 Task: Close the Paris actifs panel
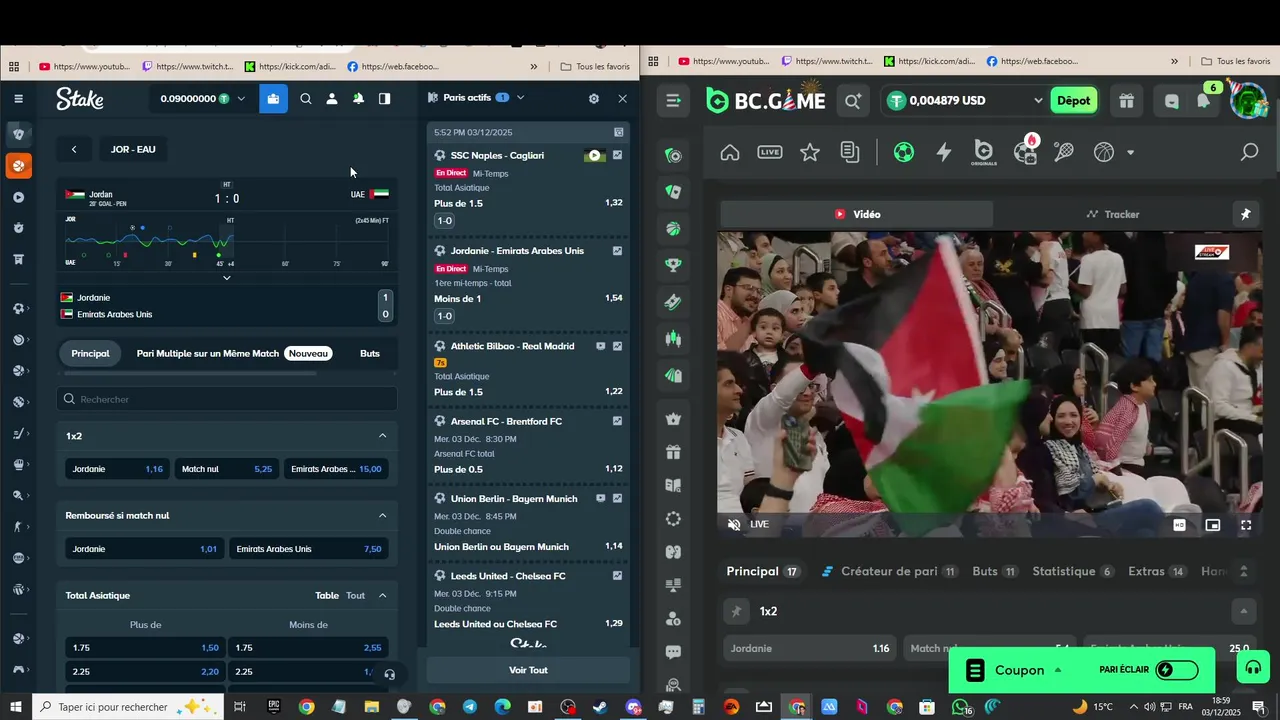tap(622, 99)
